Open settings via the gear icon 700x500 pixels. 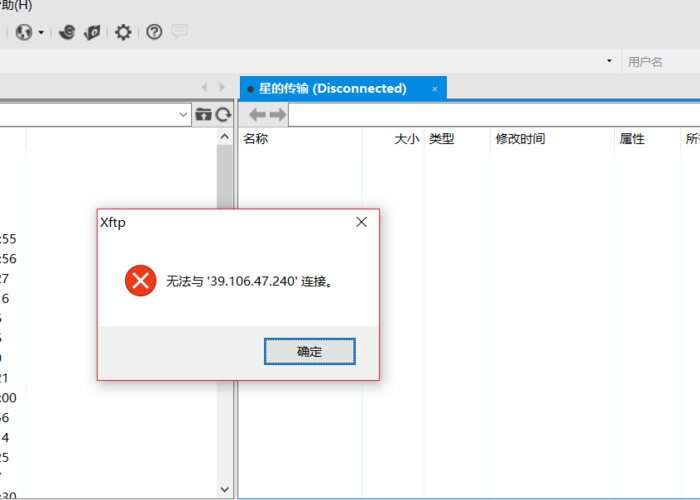[x=123, y=32]
